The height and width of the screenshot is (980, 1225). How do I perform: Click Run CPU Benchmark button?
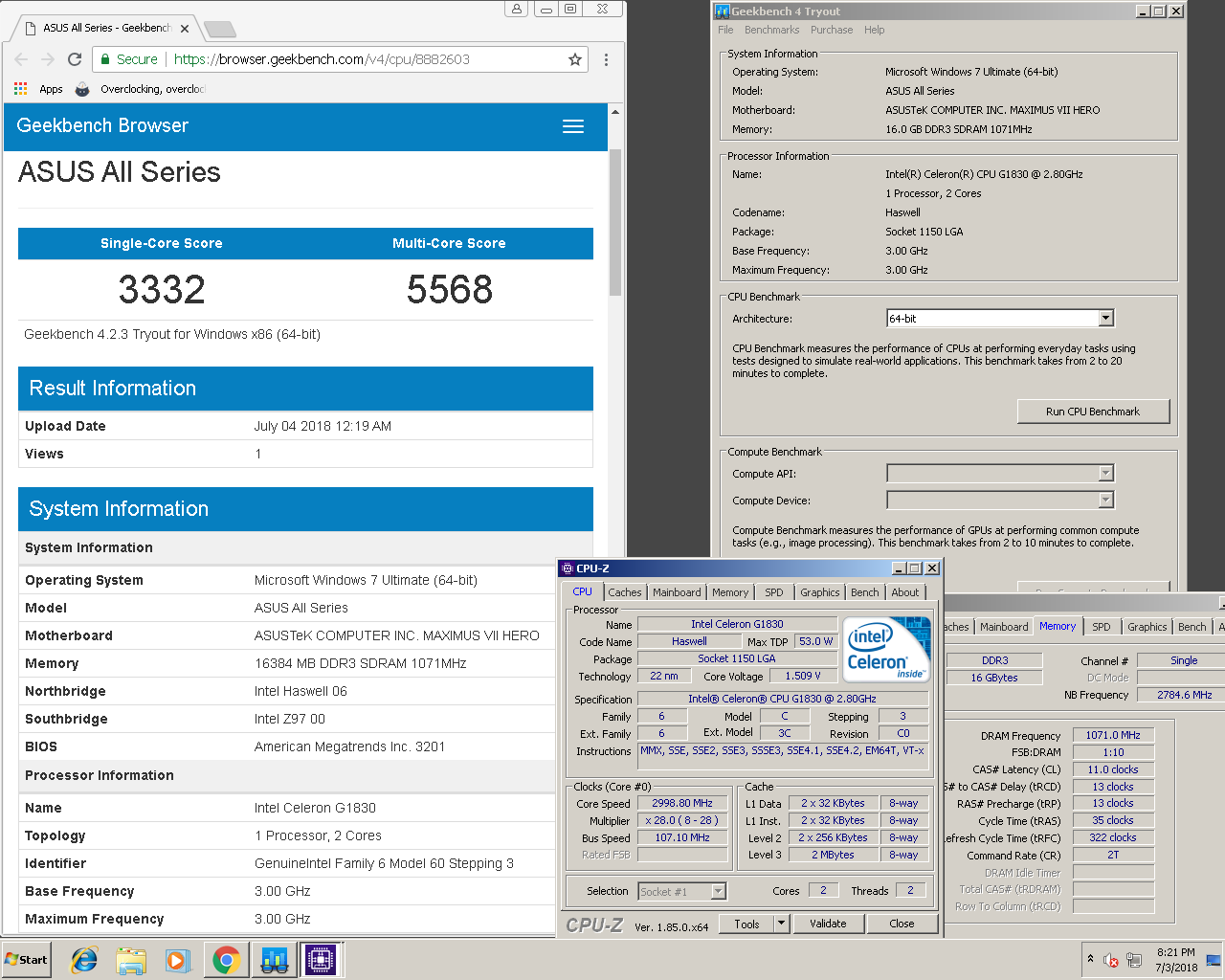[x=1093, y=412]
